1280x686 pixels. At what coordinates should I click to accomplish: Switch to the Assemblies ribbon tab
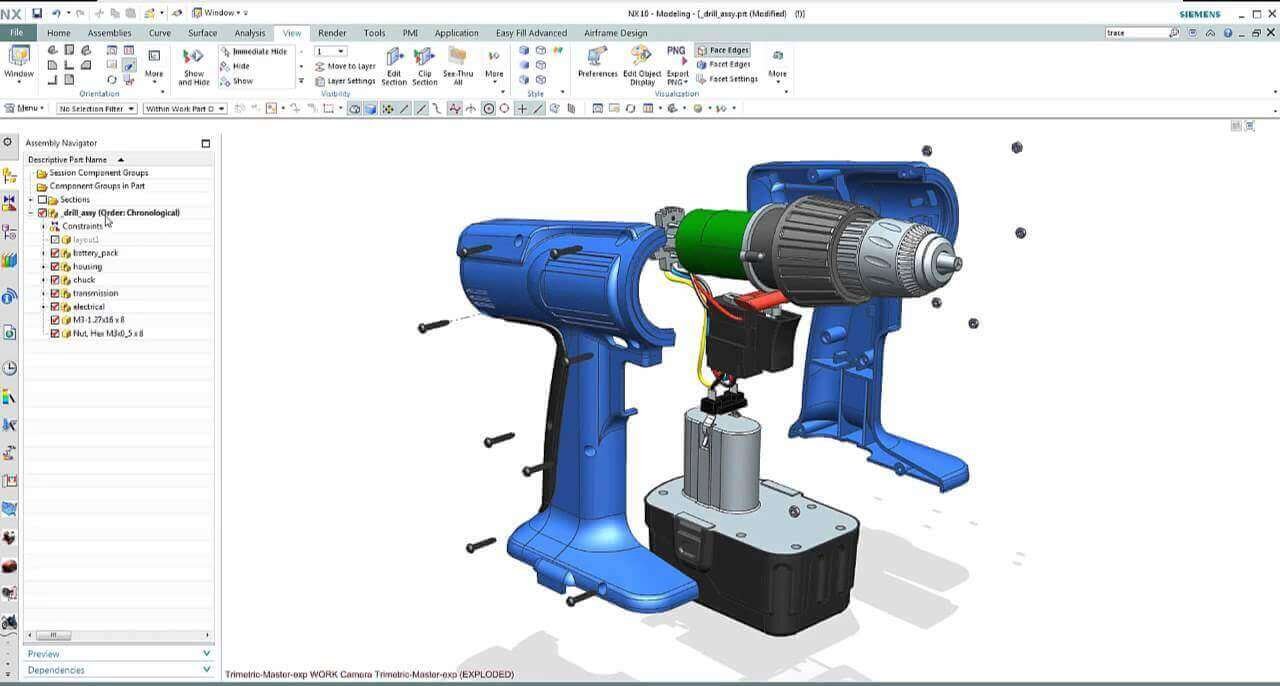(x=109, y=33)
